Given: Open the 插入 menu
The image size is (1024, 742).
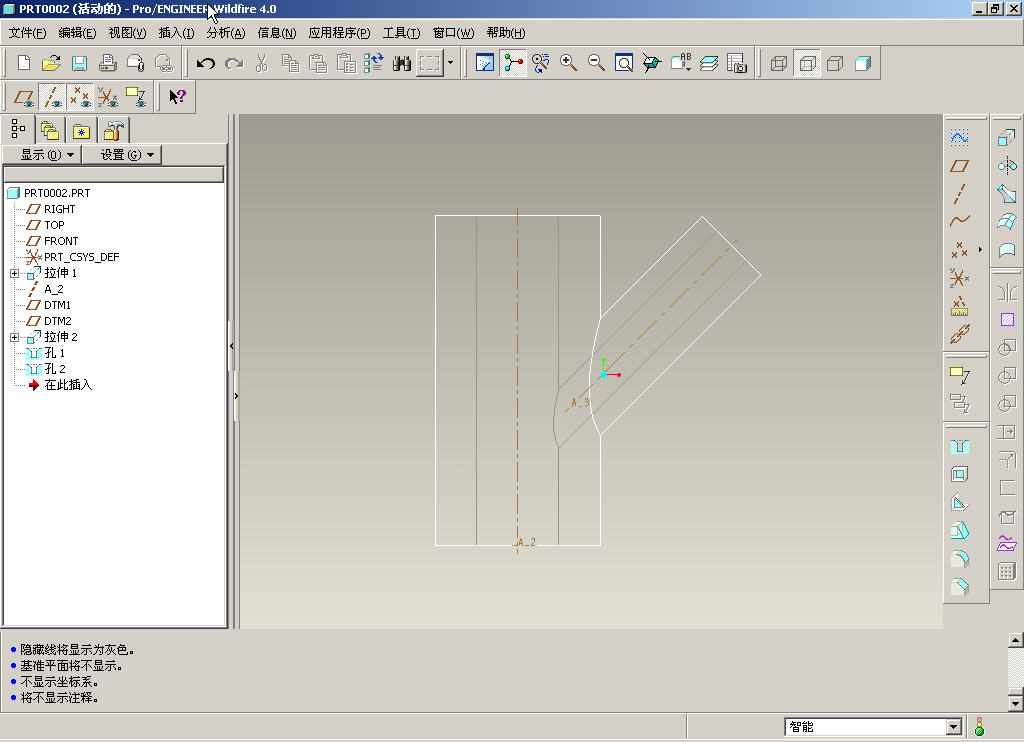Looking at the screenshot, I should pos(176,33).
